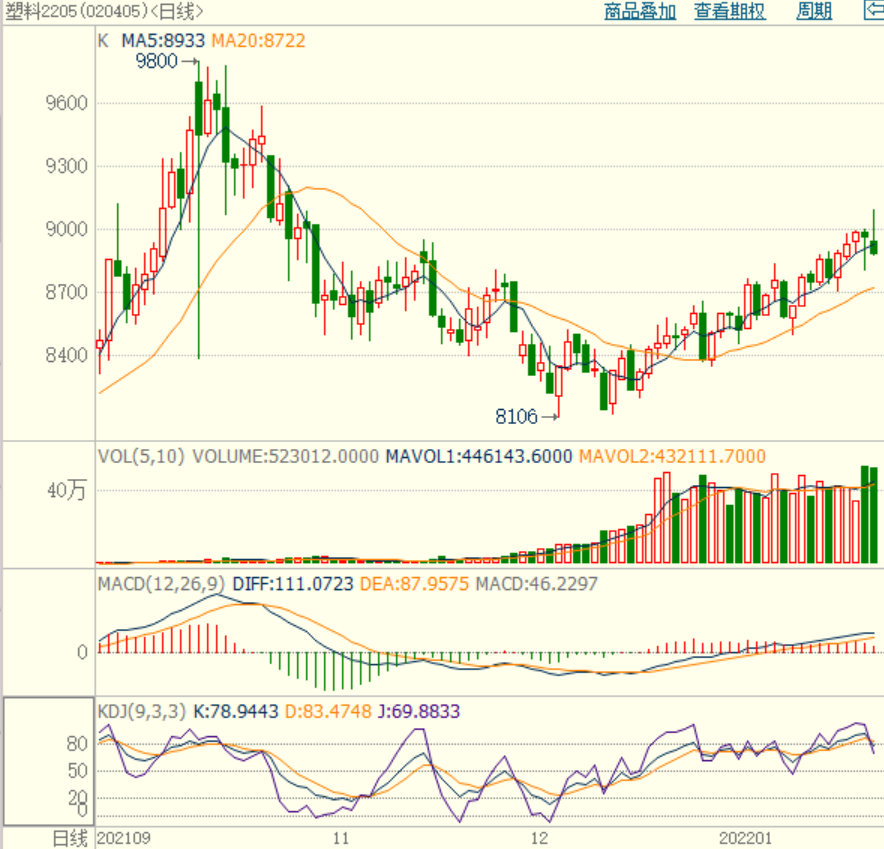Open the 商品叠加 overlay link
This screenshot has height=849, width=884.
pos(640,12)
